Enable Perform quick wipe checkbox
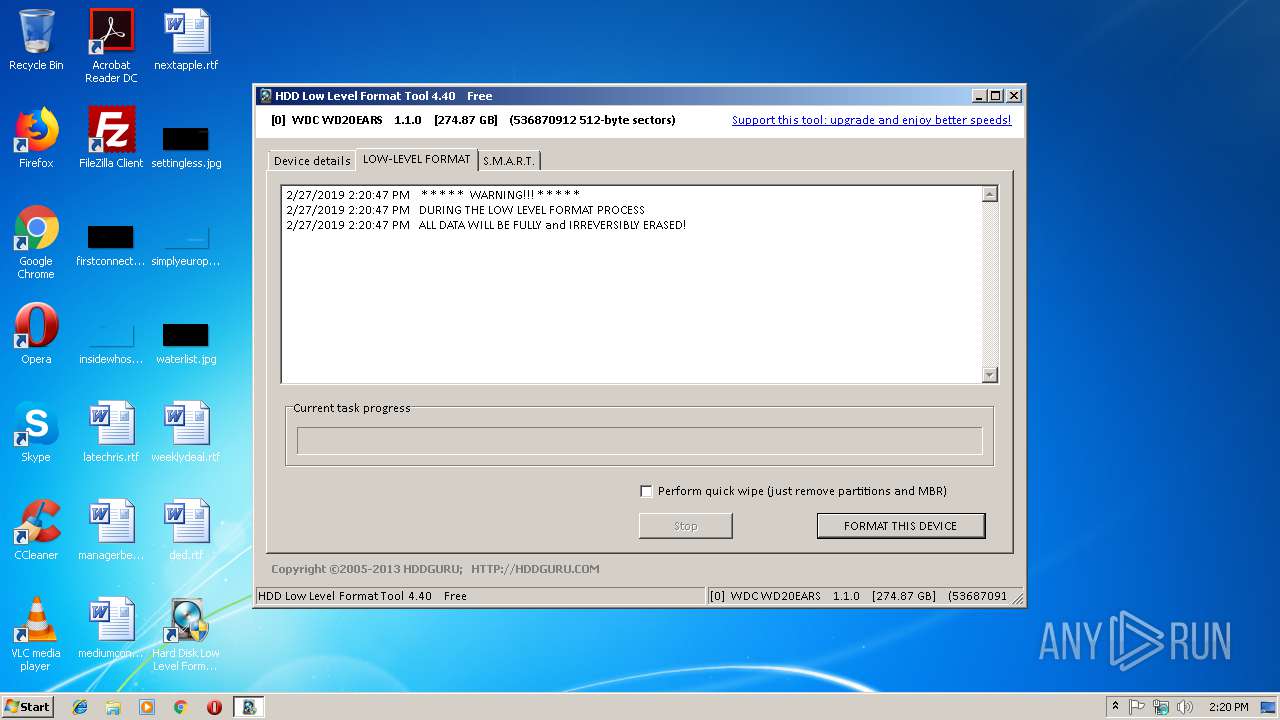The image size is (1280, 720). [x=646, y=491]
